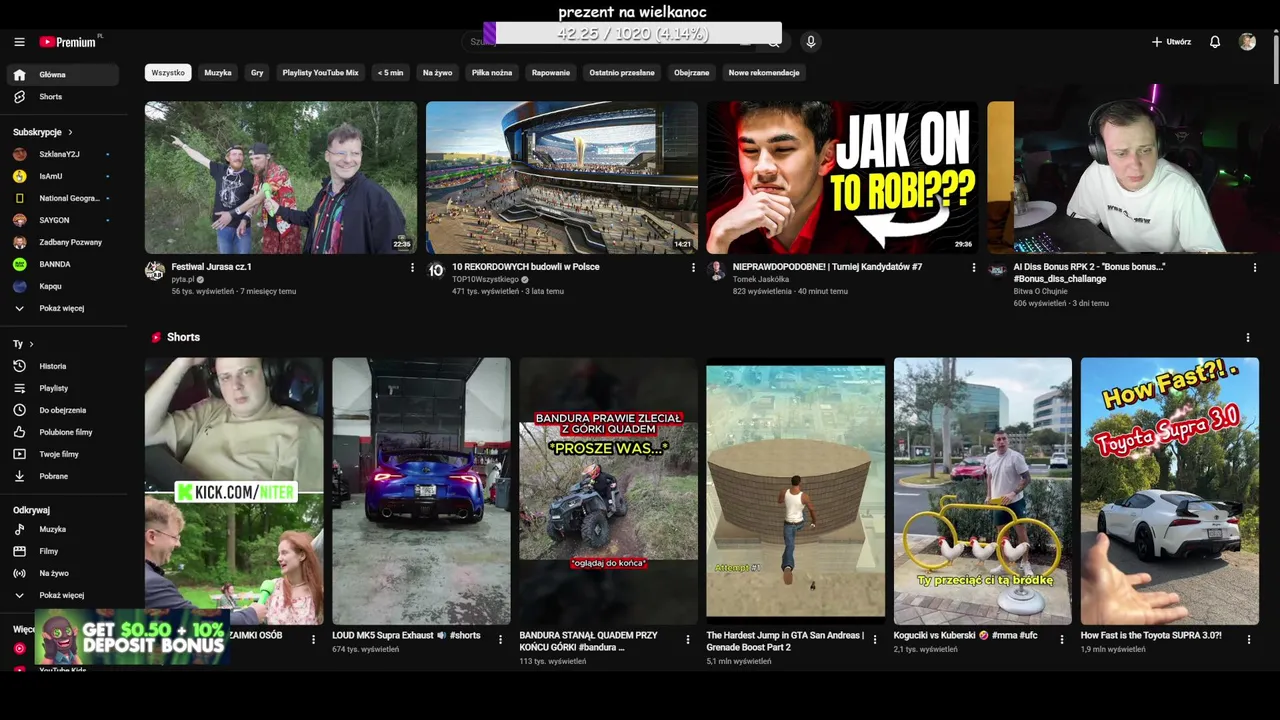Screen dimensions: 1280x720
Task: Select the Wszystko filter chip
Action: (x=168, y=73)
